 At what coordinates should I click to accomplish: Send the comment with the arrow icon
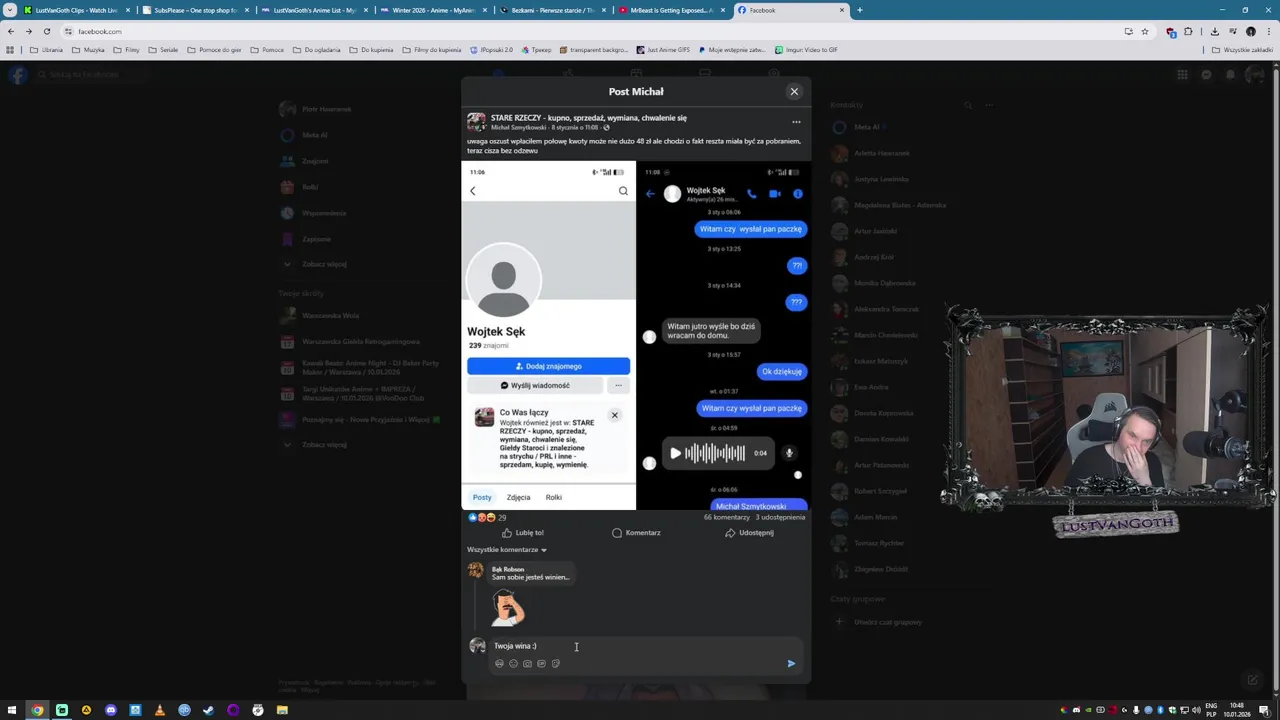791,663
